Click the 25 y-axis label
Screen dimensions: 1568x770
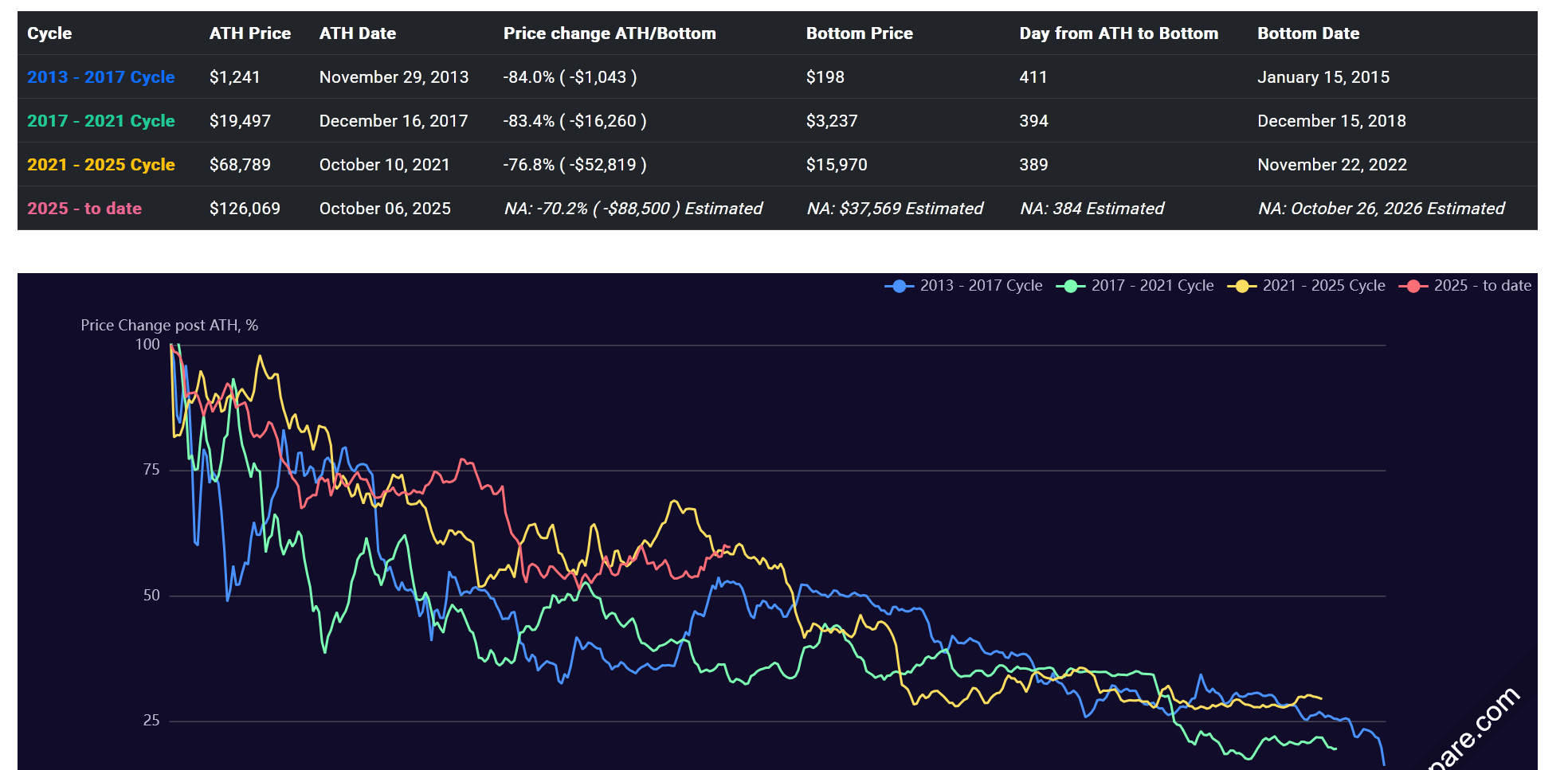tap(151, 721)
